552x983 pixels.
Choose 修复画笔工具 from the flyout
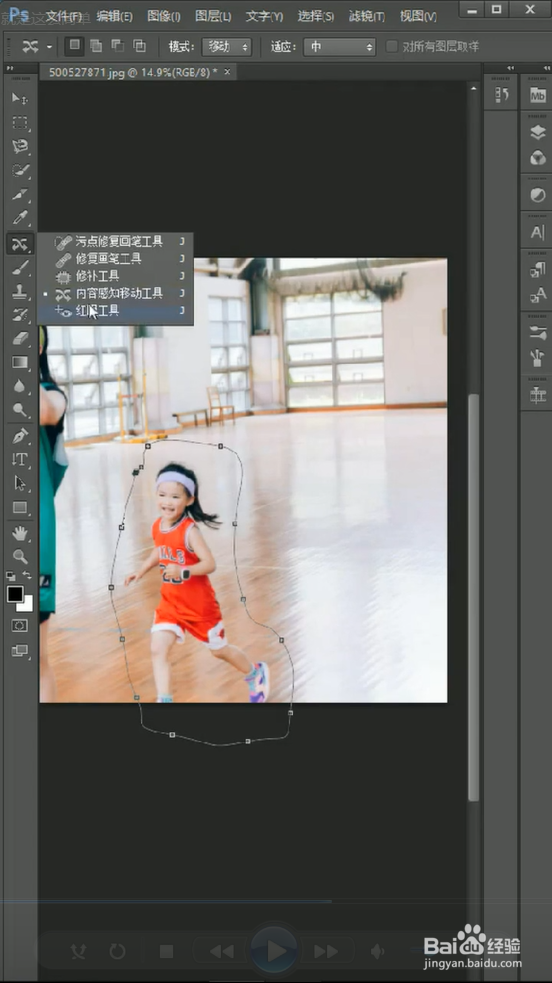(x=115, y=258)
